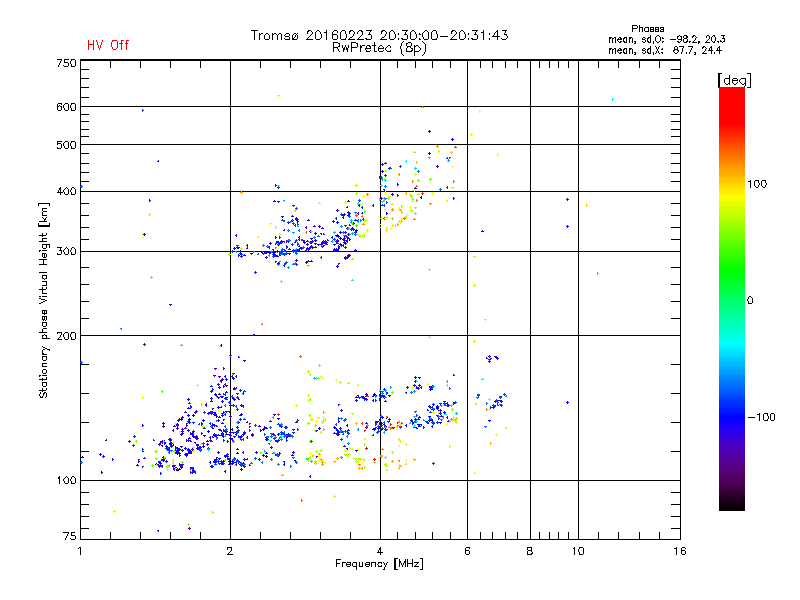Click the x-axis label '4'

[380, 551]
